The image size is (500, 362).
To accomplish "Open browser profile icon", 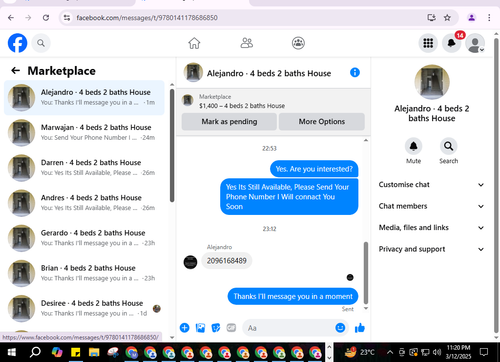I will click(x=471, y=18).
